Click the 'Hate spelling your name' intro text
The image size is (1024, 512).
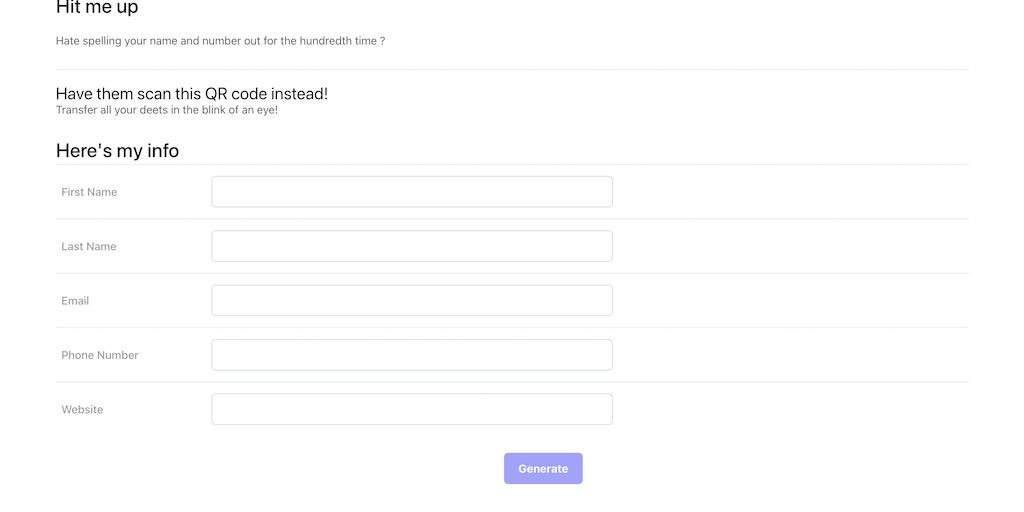coord(220,42)
